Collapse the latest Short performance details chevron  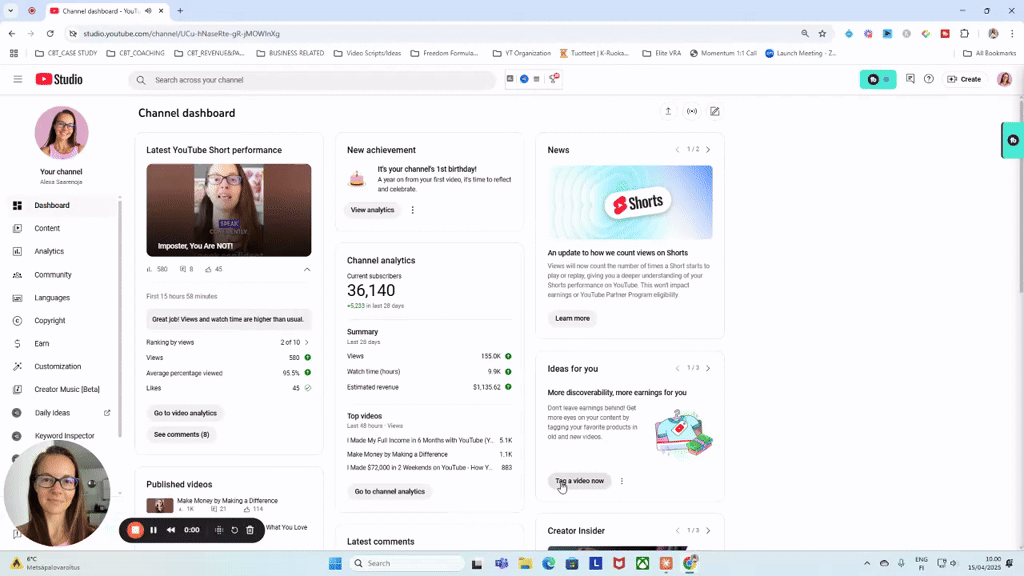(307, 269)
